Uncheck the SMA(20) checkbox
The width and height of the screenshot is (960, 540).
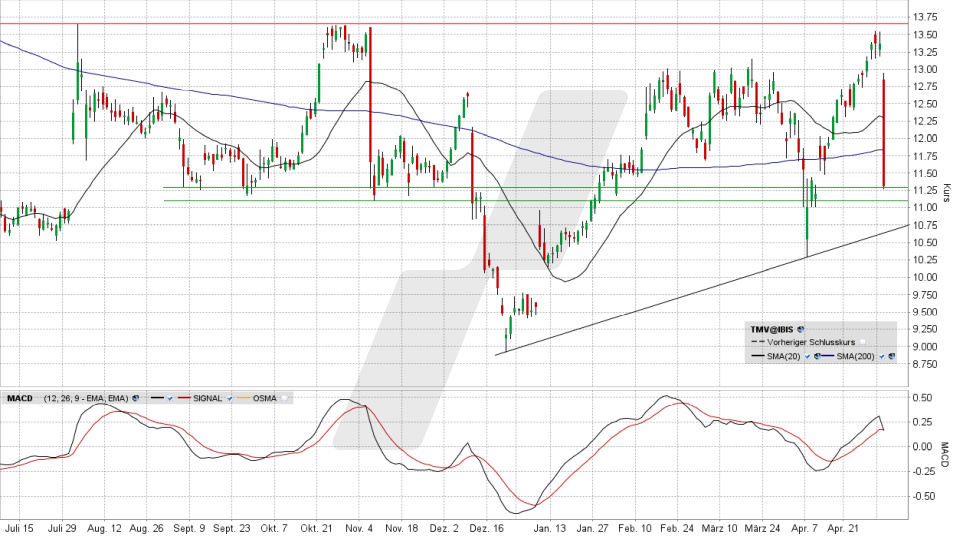click(x=808, y=356)
